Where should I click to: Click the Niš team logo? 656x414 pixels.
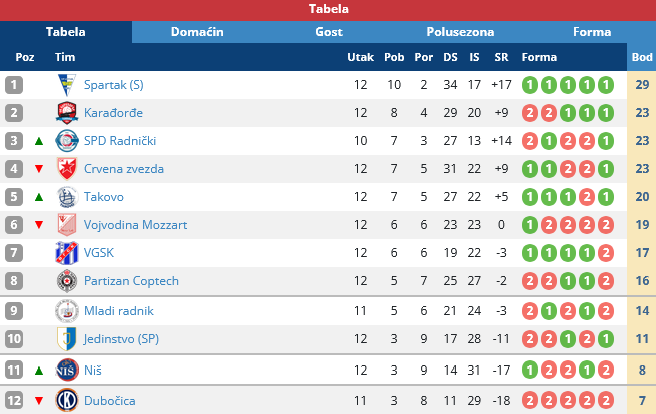point(66,370)
